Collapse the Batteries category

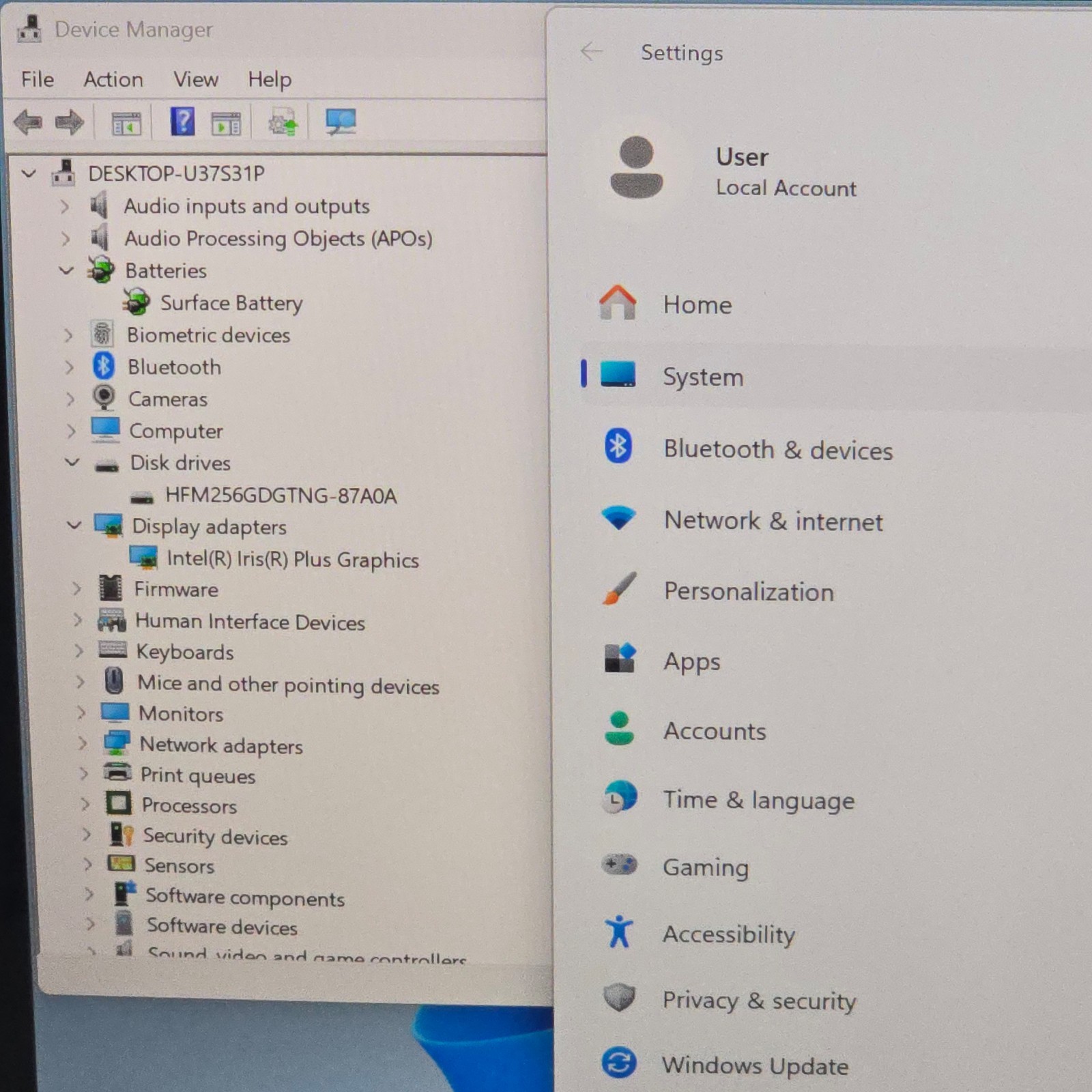pos(66,270)
